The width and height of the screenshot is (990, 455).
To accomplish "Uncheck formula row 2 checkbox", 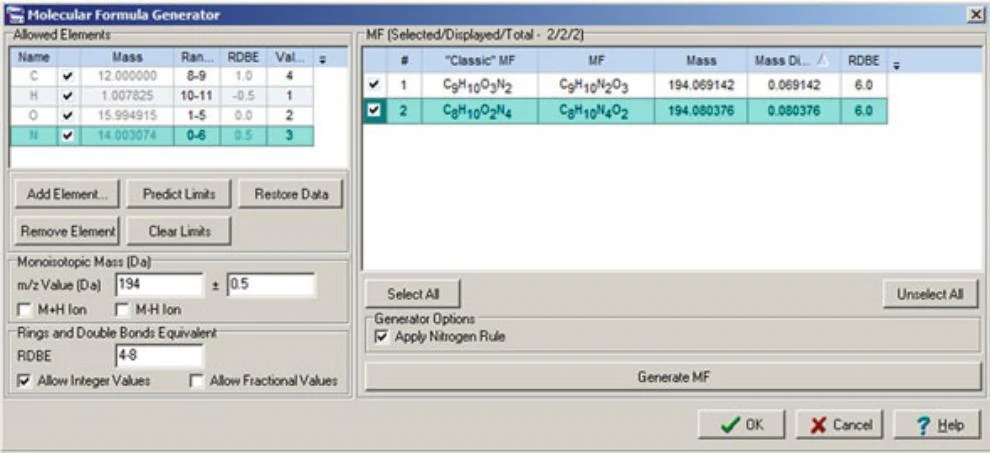I will click(x=374, y=110).
